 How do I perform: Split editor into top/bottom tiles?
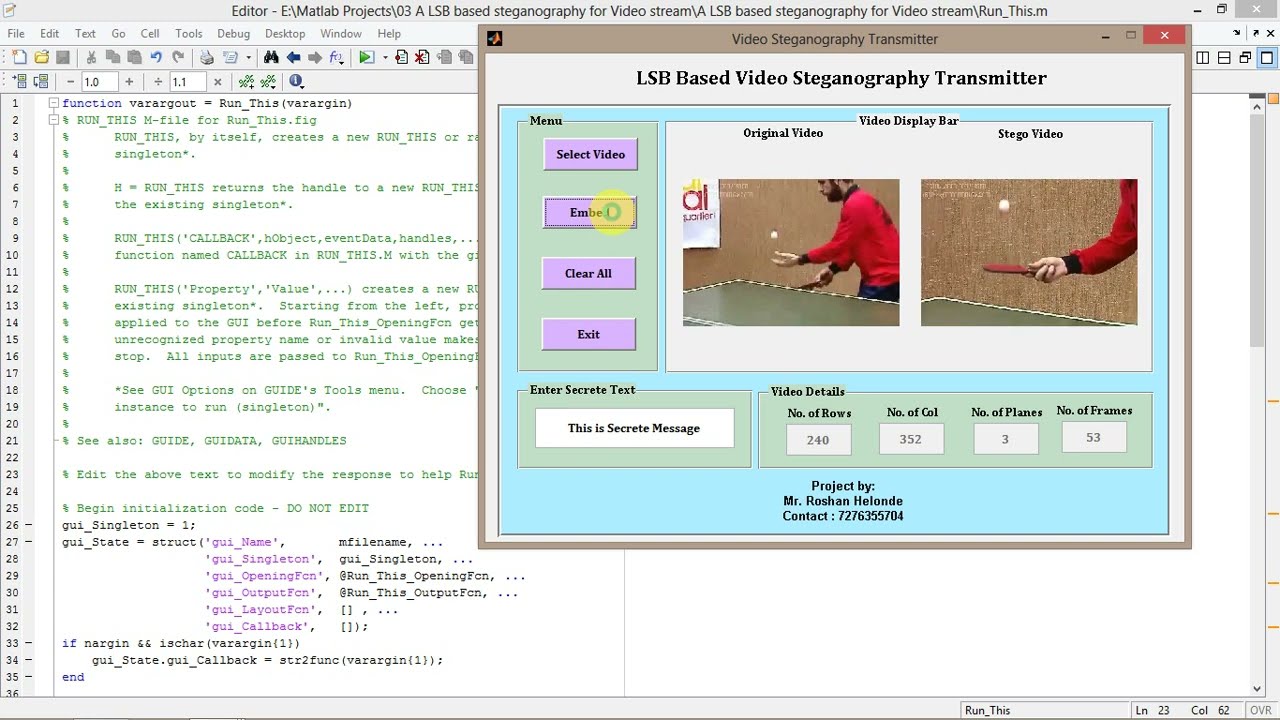[x=1224, y=58]
